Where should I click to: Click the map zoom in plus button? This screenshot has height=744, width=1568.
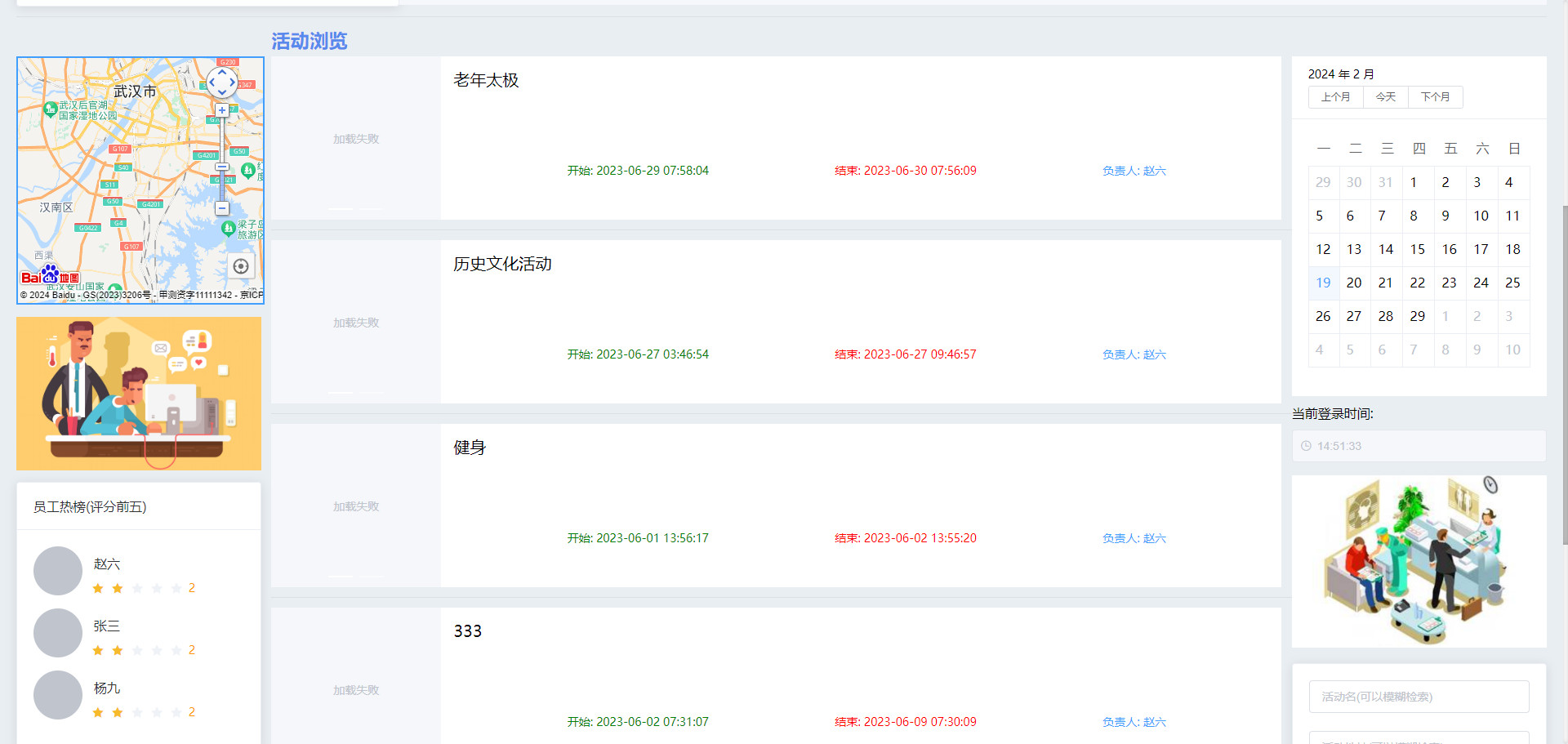221,110
